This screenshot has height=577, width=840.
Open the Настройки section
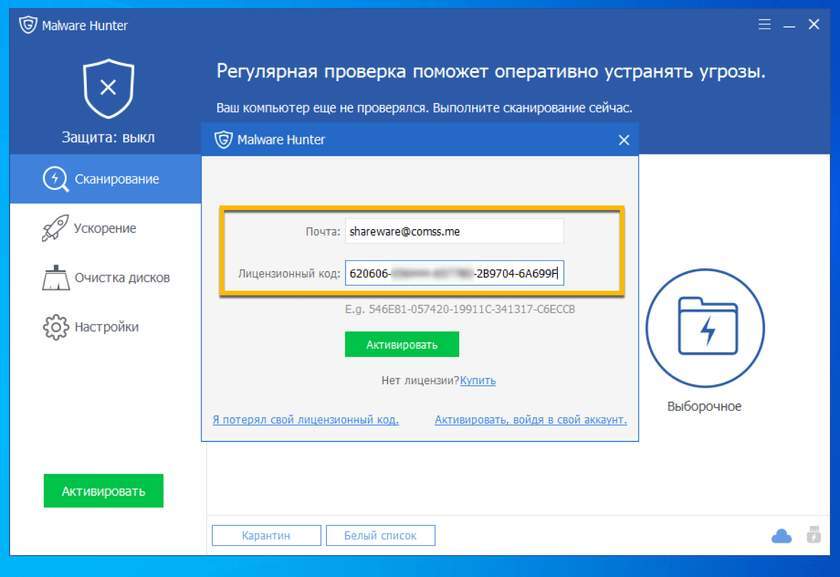[108, 327]
